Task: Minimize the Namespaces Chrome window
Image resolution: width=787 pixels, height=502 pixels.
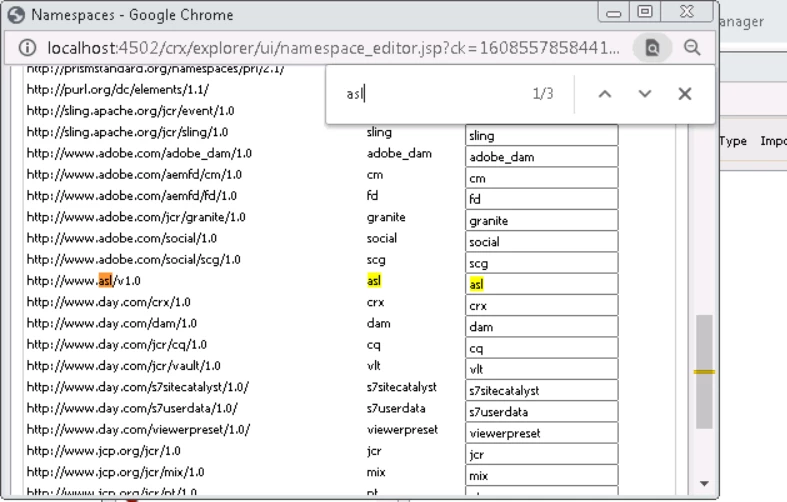Action: pos(613,13)
